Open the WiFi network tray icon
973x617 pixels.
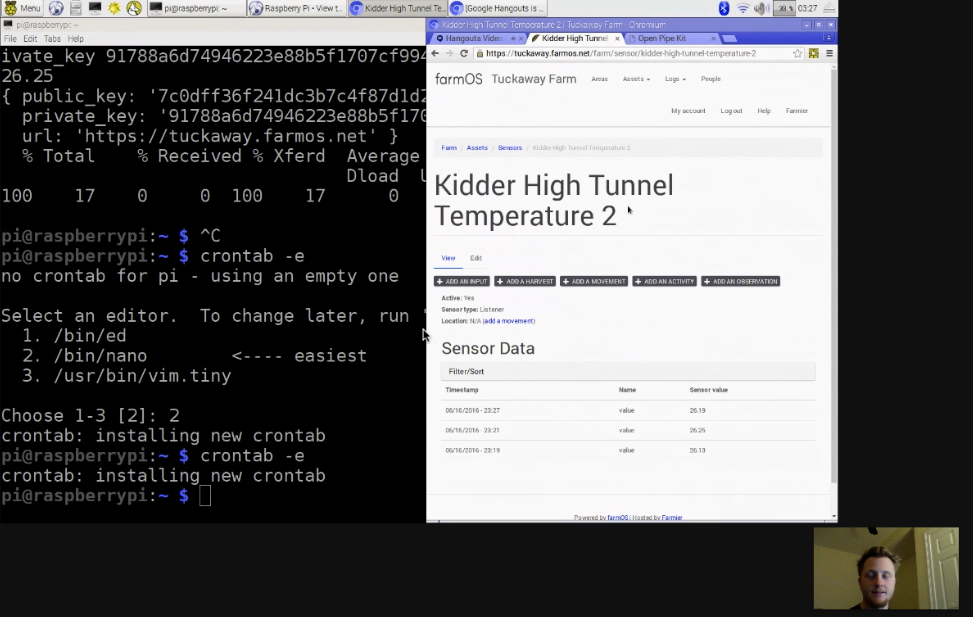(x=742, y=8)
